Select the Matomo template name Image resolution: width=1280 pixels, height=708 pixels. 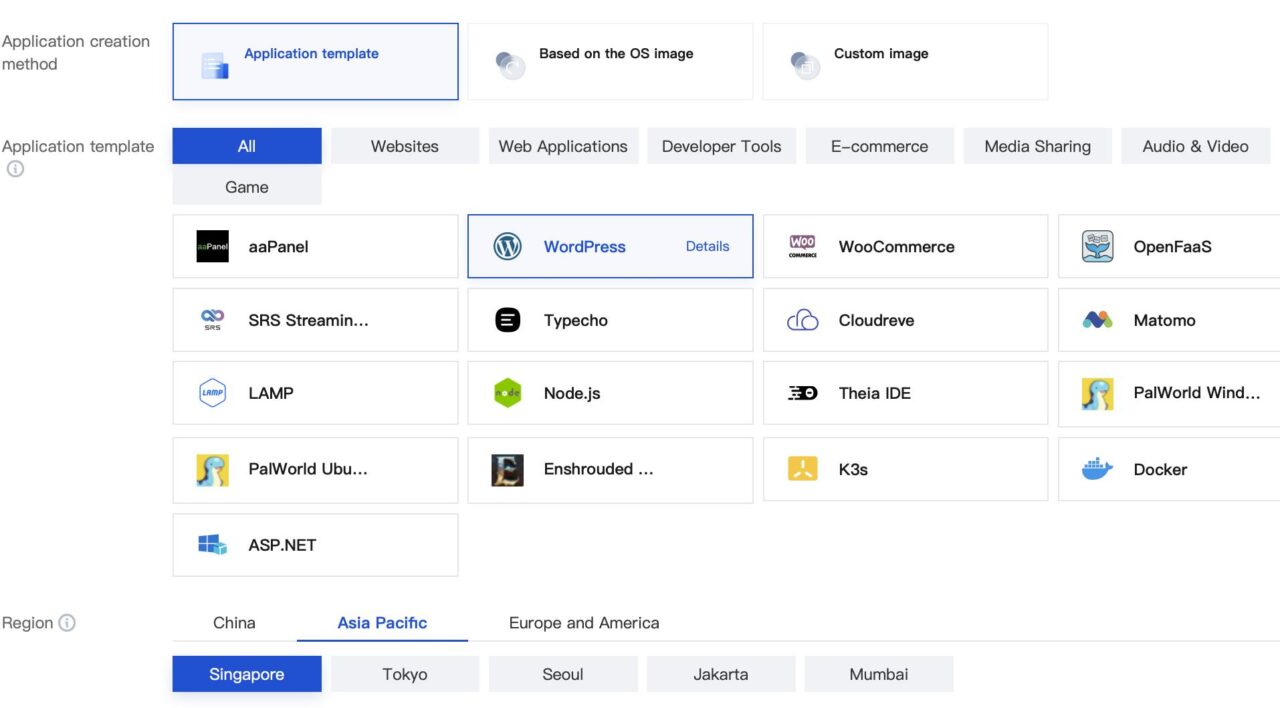1165,320
